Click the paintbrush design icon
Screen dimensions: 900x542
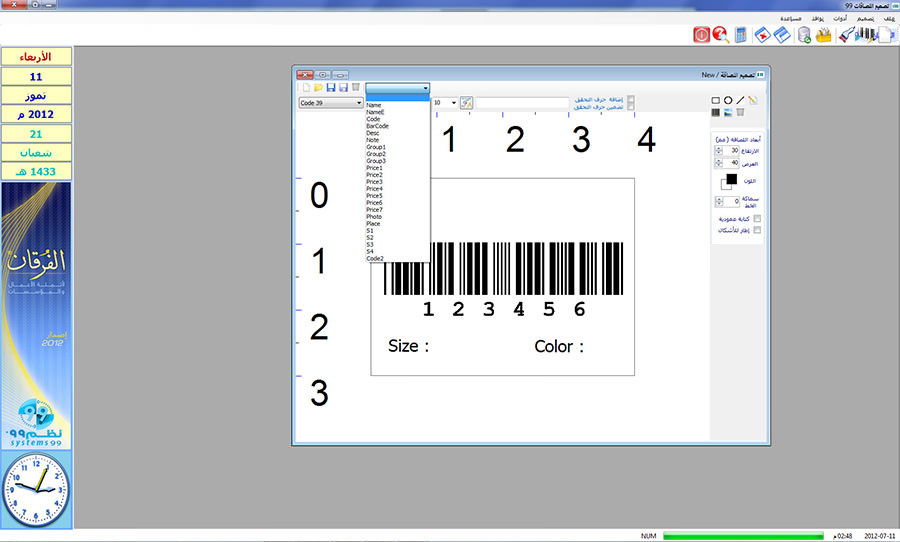click(845, 35)
